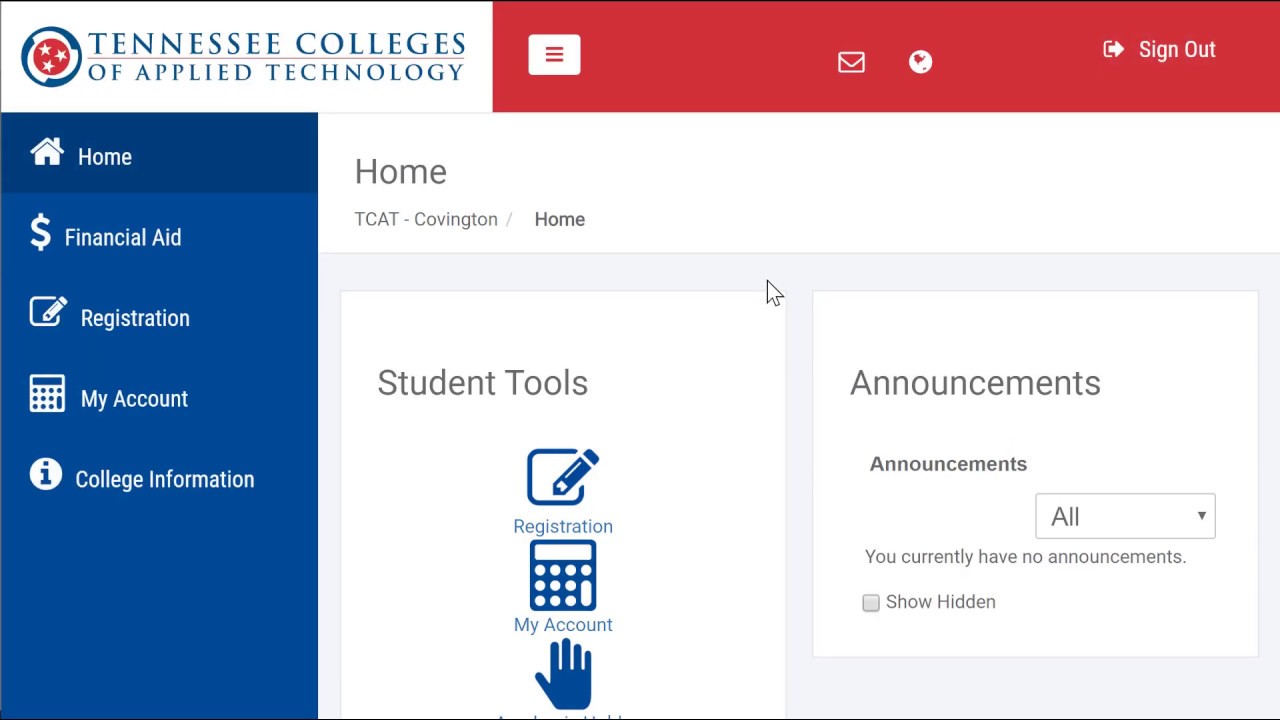This screenshot has height=720, width=1280.
Task: Click the hand Academic Holds icon
Action: 564,674
